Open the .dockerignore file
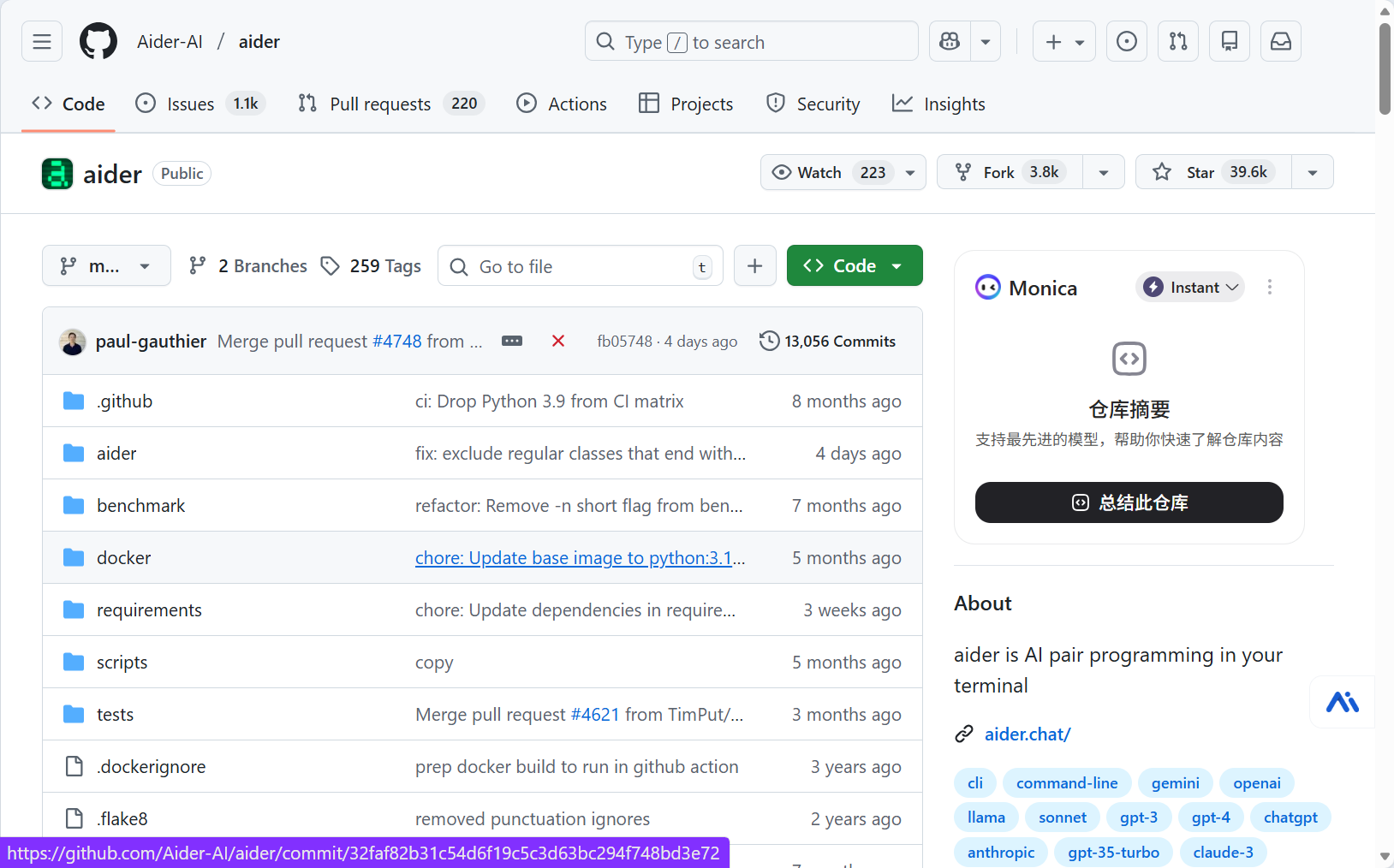1394x868 pixels. [x=151, y=766]
